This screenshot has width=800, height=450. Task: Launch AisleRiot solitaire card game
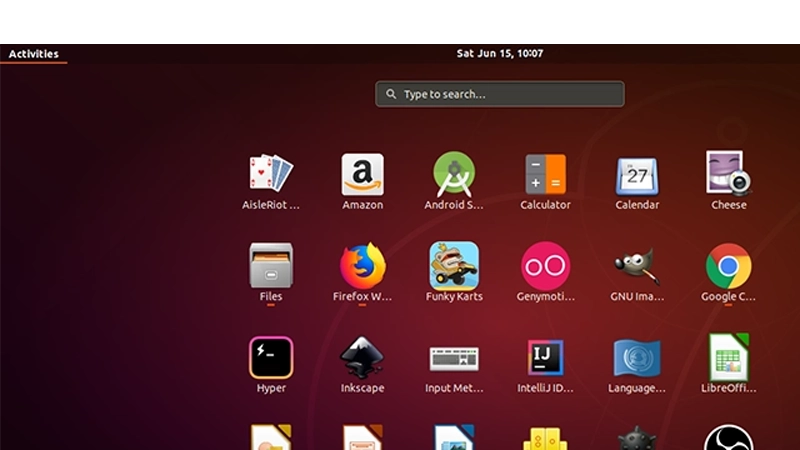point(271,181)
